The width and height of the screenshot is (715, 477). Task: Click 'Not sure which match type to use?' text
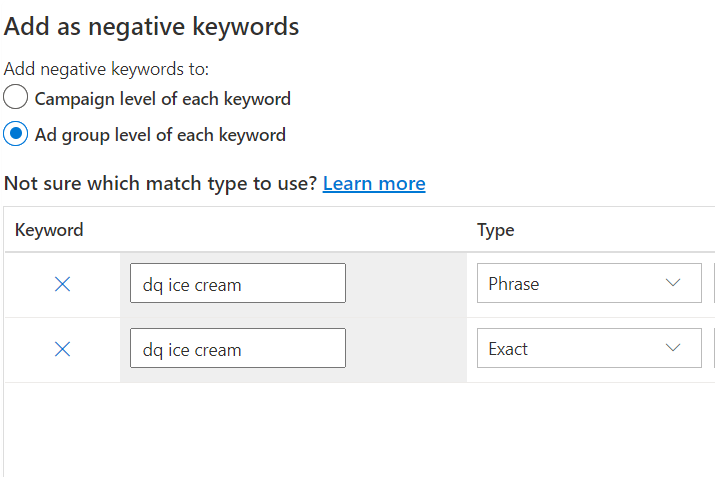pyautogui.click(x=161, y=184)
